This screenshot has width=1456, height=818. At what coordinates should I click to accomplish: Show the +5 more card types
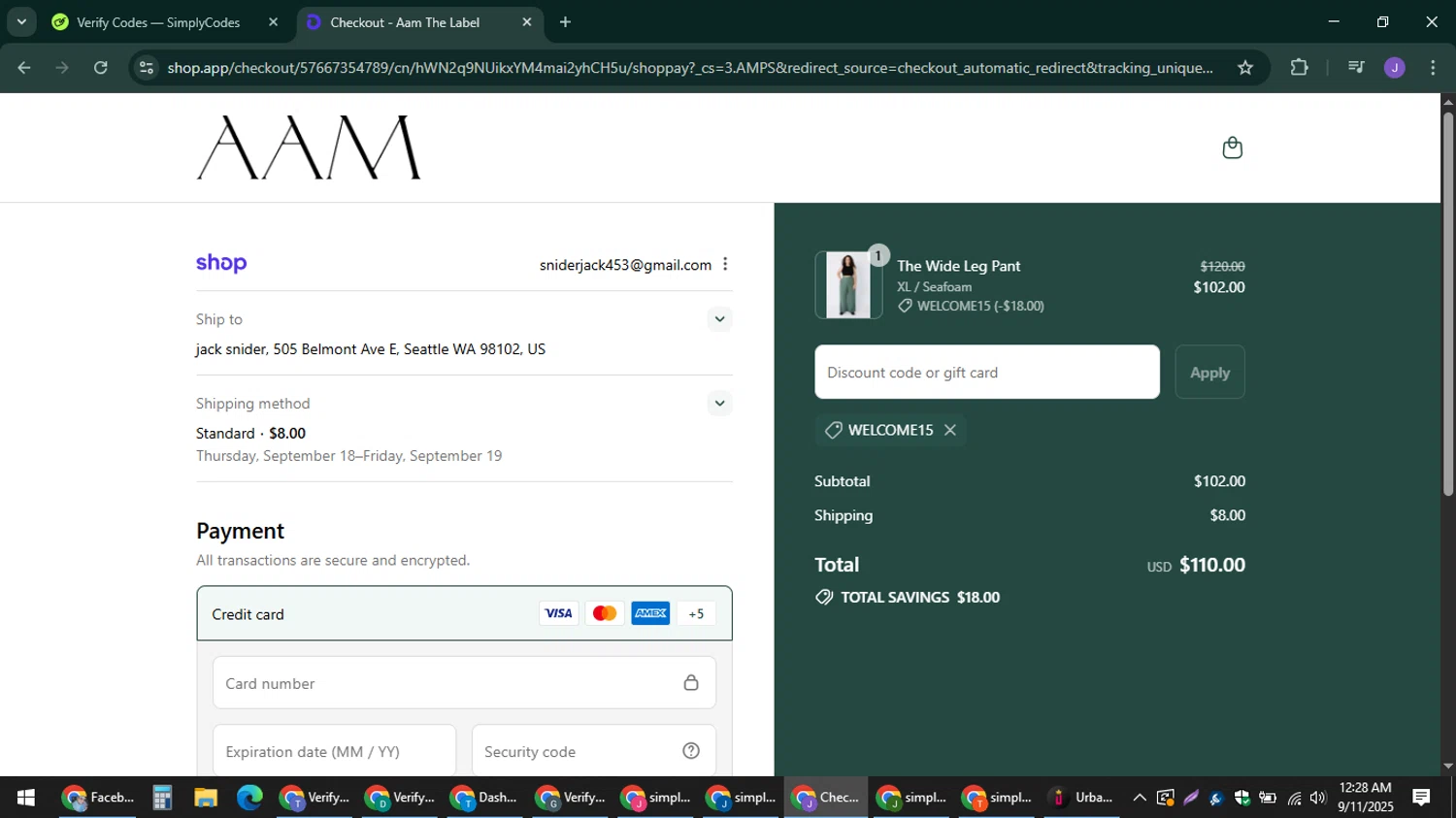pyautogui.click(x=696, y=613)
